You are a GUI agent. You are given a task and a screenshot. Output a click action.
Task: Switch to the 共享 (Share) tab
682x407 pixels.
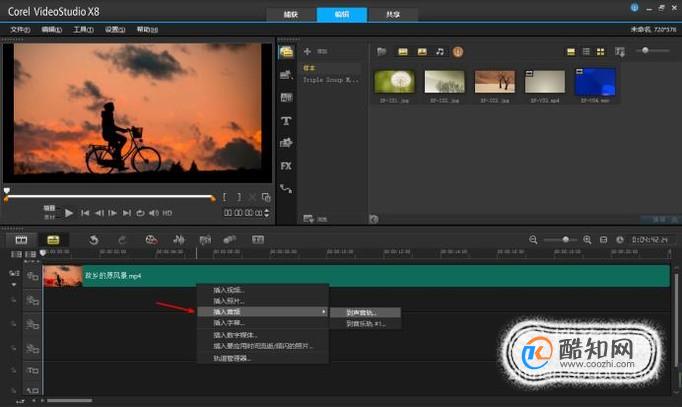(x=393, y=14)
